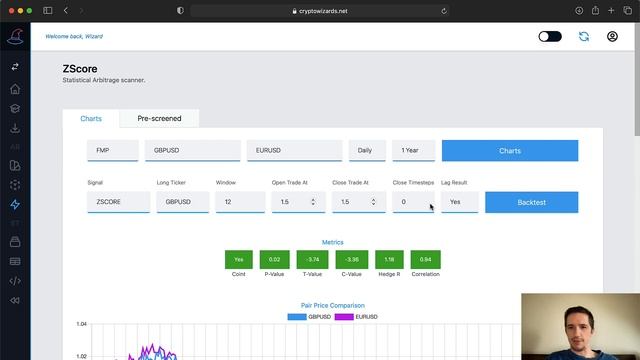Click the Pair Price Comparison title

click(x=333, y=305)
